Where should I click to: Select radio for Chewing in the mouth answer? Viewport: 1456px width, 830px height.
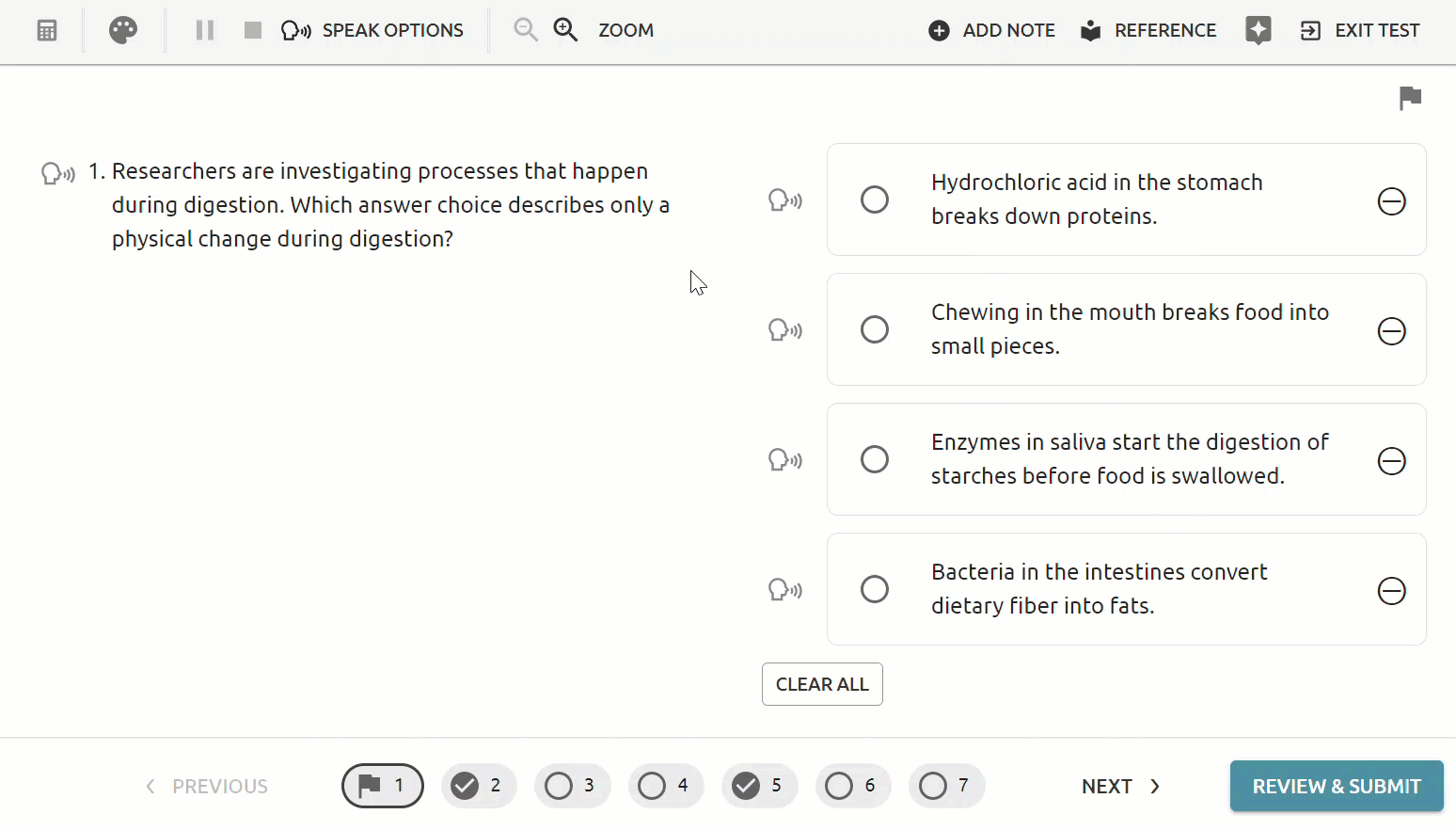click(x=875, y=329)
